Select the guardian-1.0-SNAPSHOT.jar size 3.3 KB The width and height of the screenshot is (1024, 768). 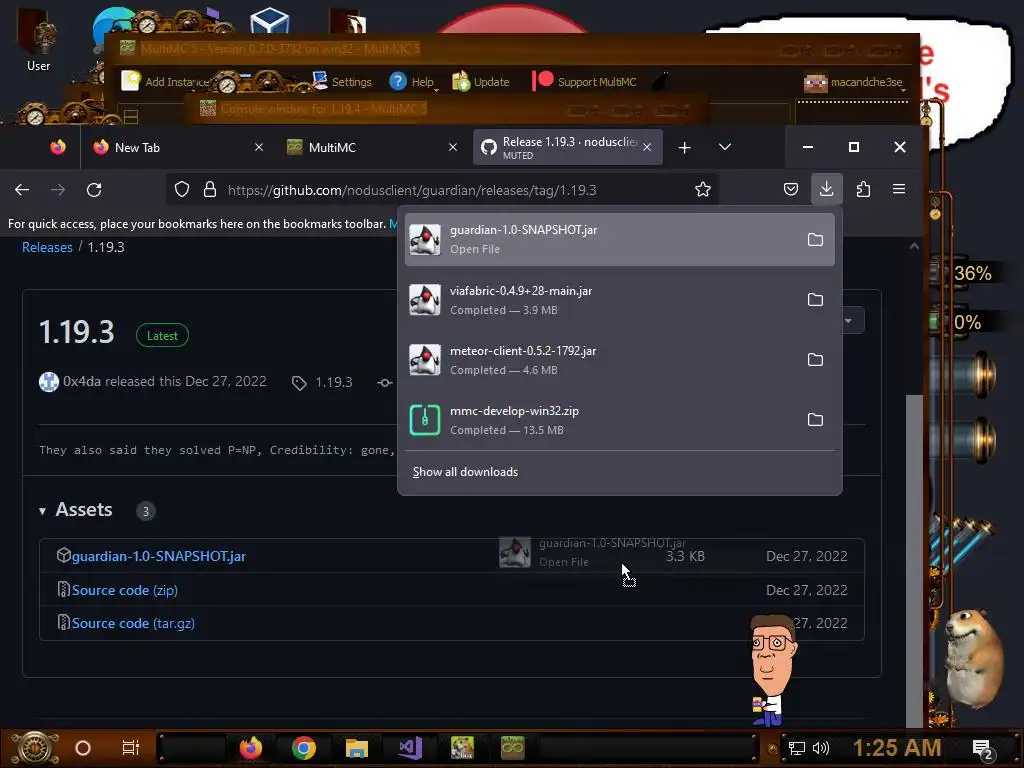coord(685,556)
